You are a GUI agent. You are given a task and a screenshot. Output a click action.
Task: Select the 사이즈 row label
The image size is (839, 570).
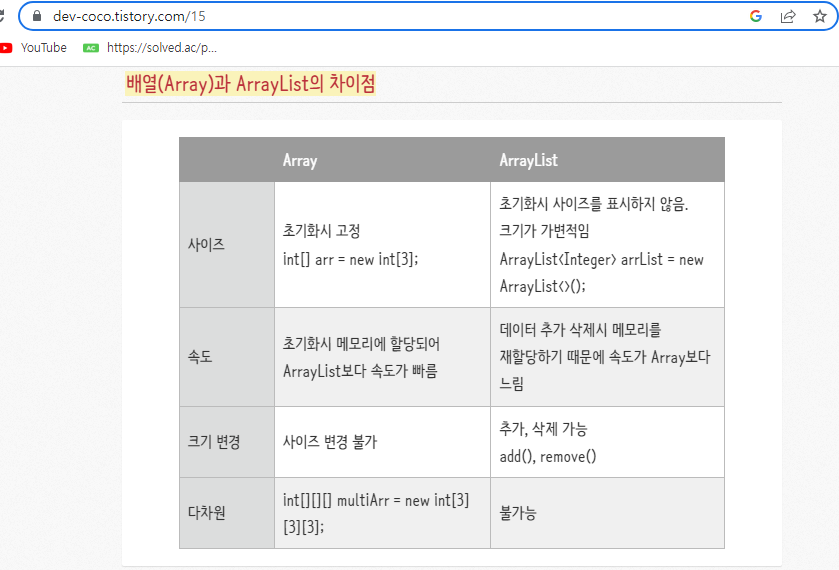[206, 245]
